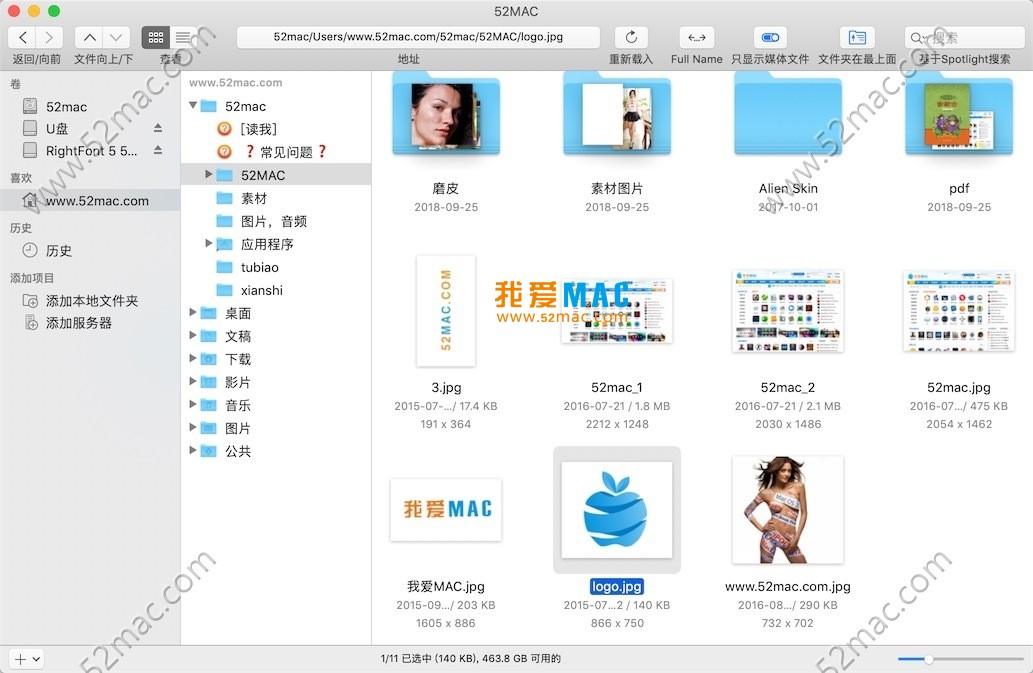
Task: Open 常见问题 FAQ item in tree
Action: point(271,152)
